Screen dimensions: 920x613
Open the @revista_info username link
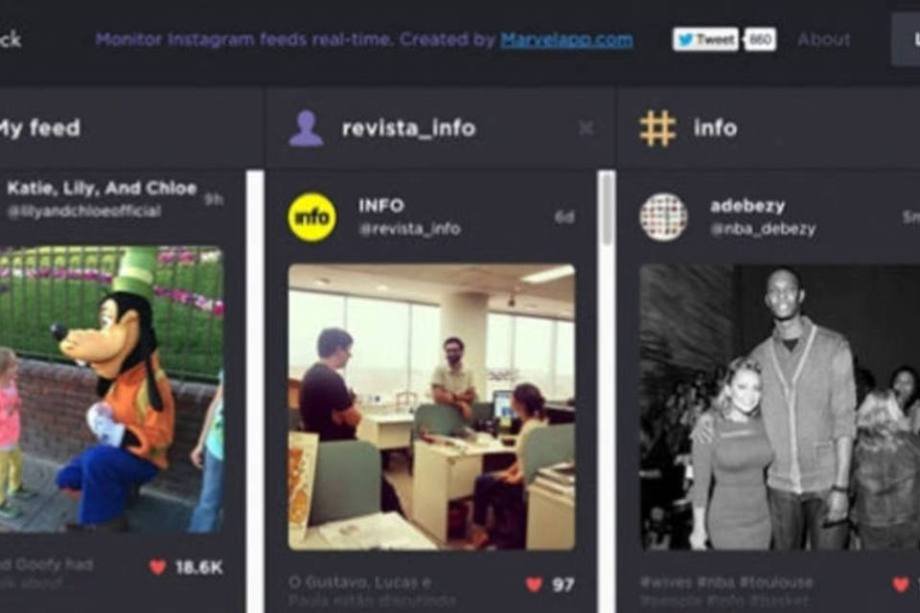tap(410, 229)
